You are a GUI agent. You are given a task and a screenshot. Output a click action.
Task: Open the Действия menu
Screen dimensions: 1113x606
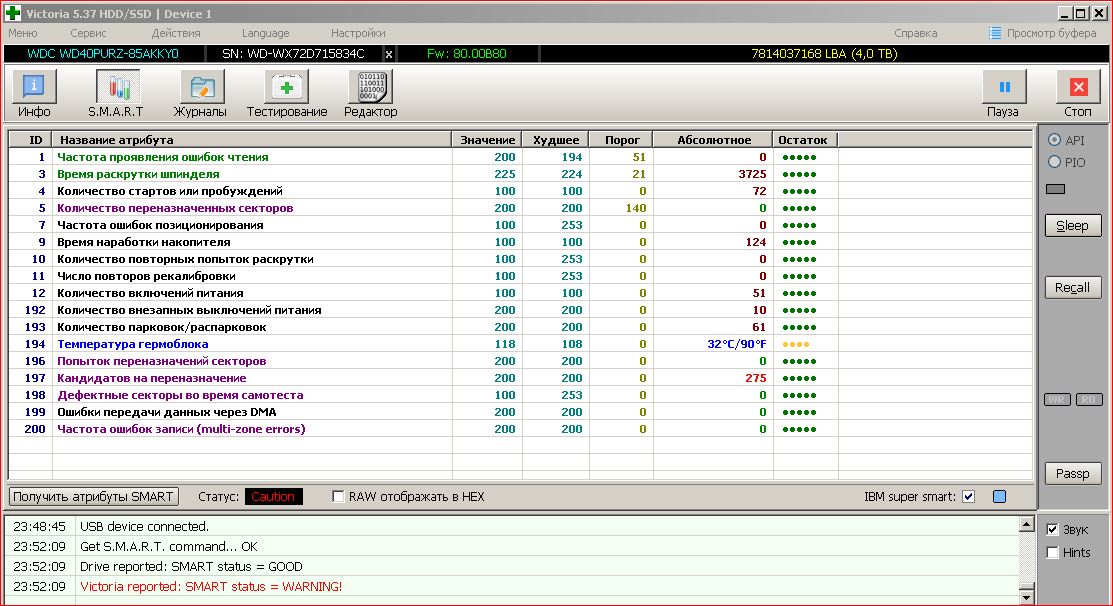point(176,33)
